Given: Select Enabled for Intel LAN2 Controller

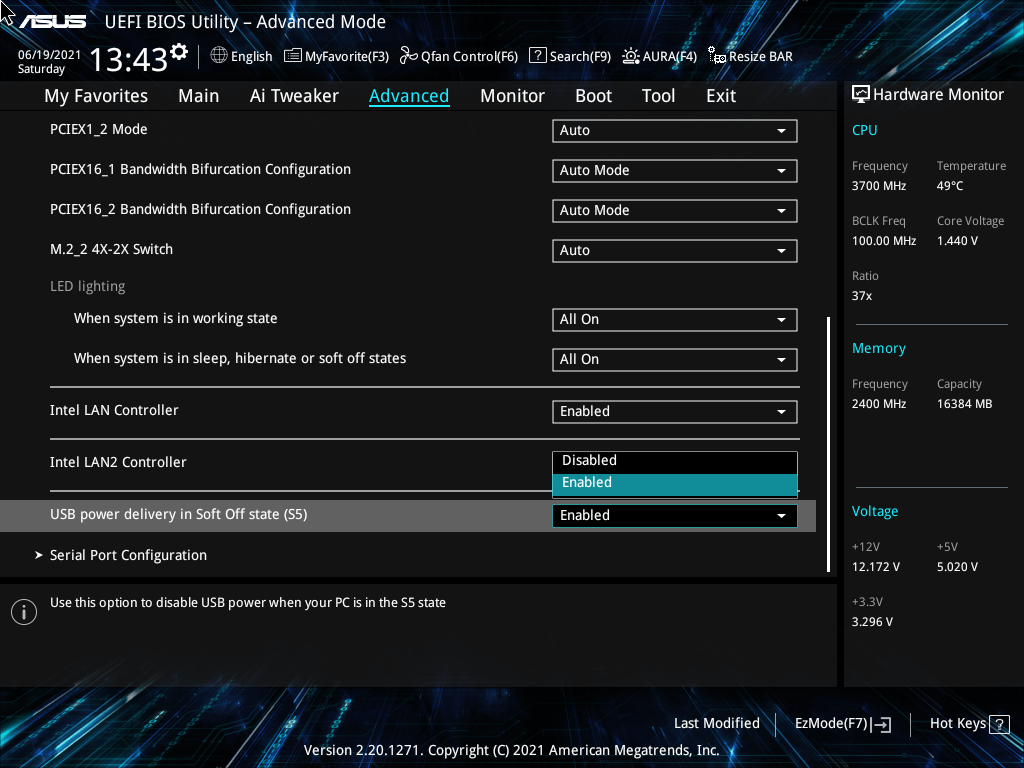Looking at the screenshot, I should coord(674,482).
